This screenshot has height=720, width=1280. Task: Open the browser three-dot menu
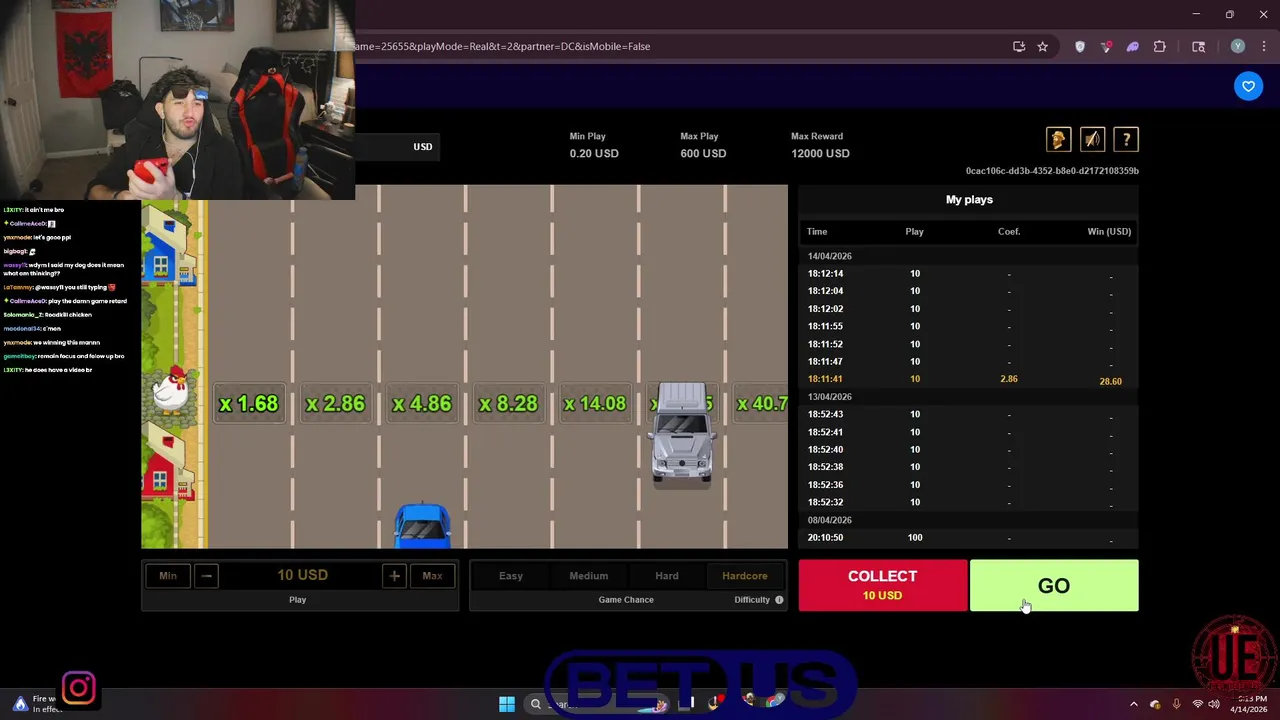tap(1262, 46)
